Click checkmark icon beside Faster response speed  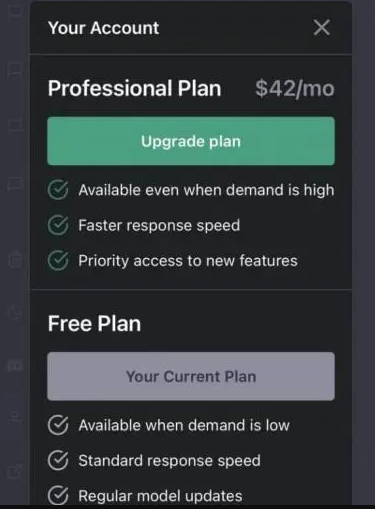click(x=58, y=225)
